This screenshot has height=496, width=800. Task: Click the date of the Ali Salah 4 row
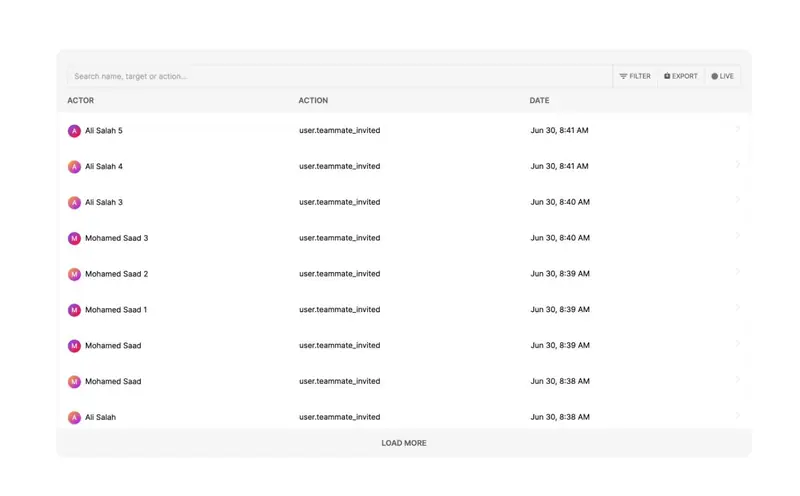click(x=559, y=166)
